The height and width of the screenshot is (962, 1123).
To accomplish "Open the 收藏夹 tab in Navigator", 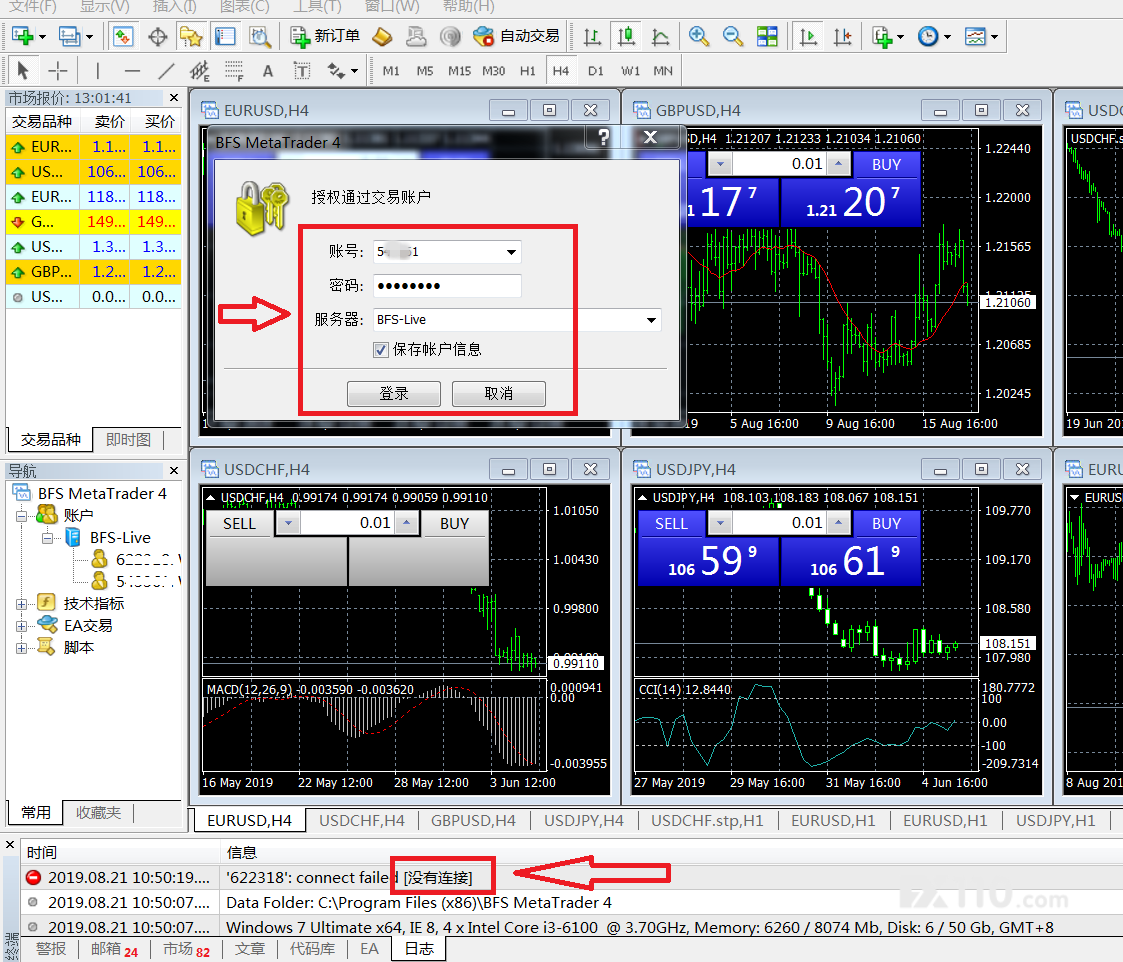I will [98, 812].
